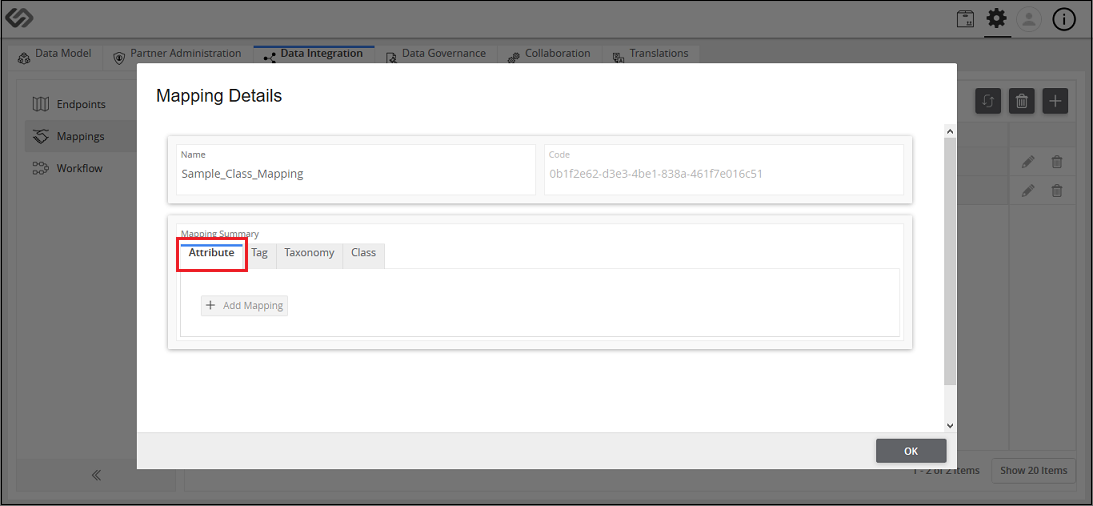Click the pencil edit icon in the first row
The height and width of the screenshot is (506, 1093).
pyautogui.click(x=1028, y=162)
